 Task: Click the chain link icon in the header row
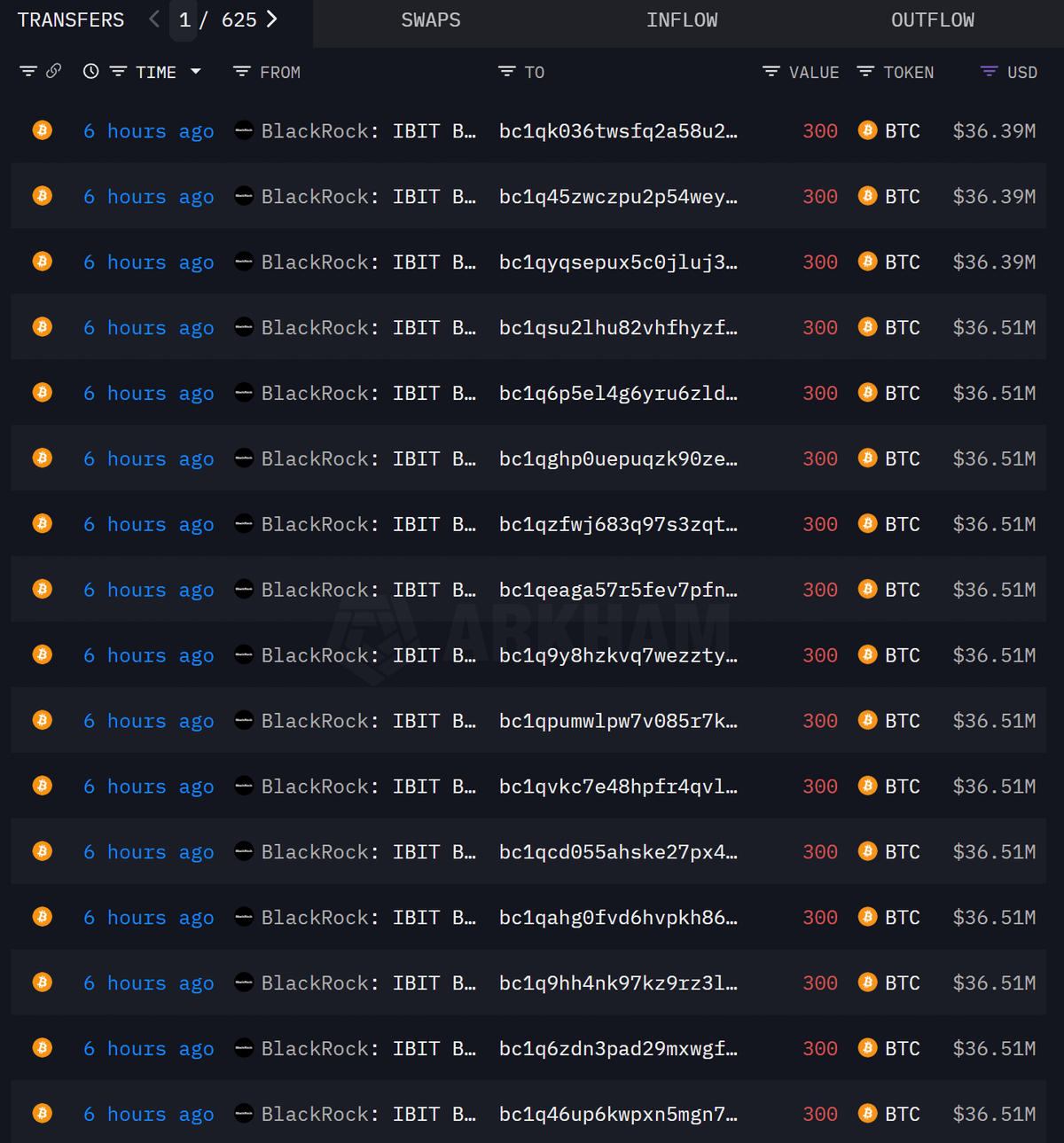pyautogui.click(x=54, y=71)
